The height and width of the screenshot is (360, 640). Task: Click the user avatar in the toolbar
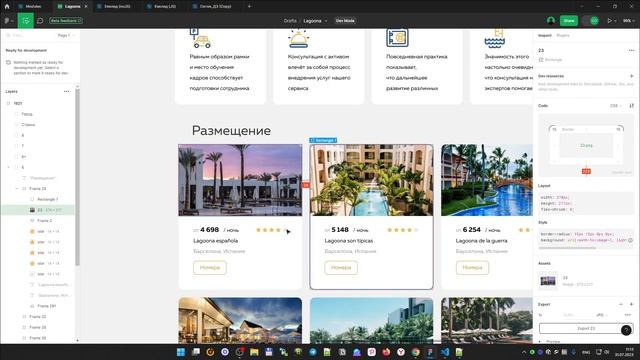[551, 20]
